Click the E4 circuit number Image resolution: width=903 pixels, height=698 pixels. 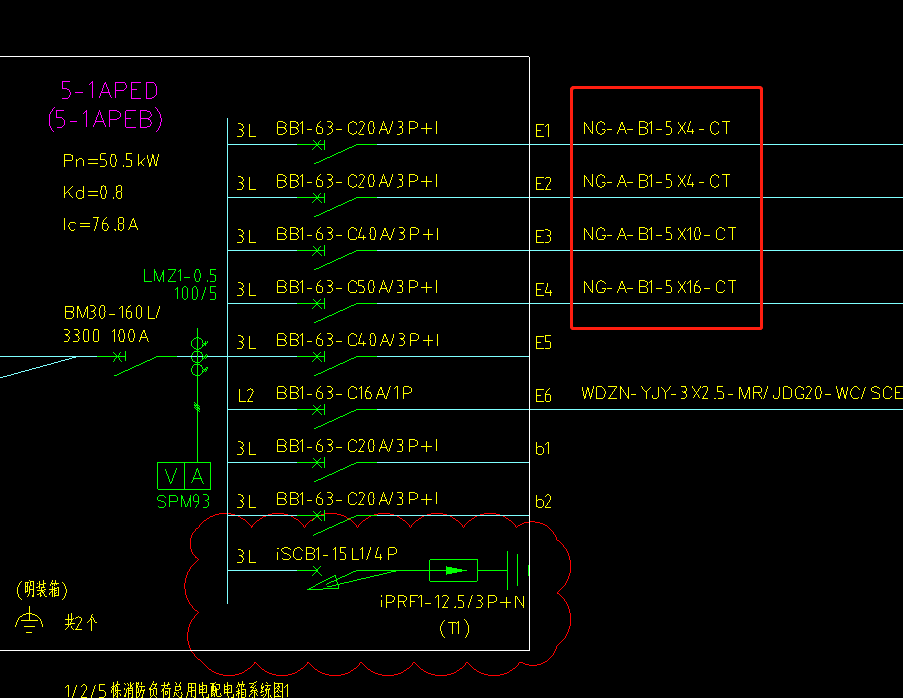point(543,290)
